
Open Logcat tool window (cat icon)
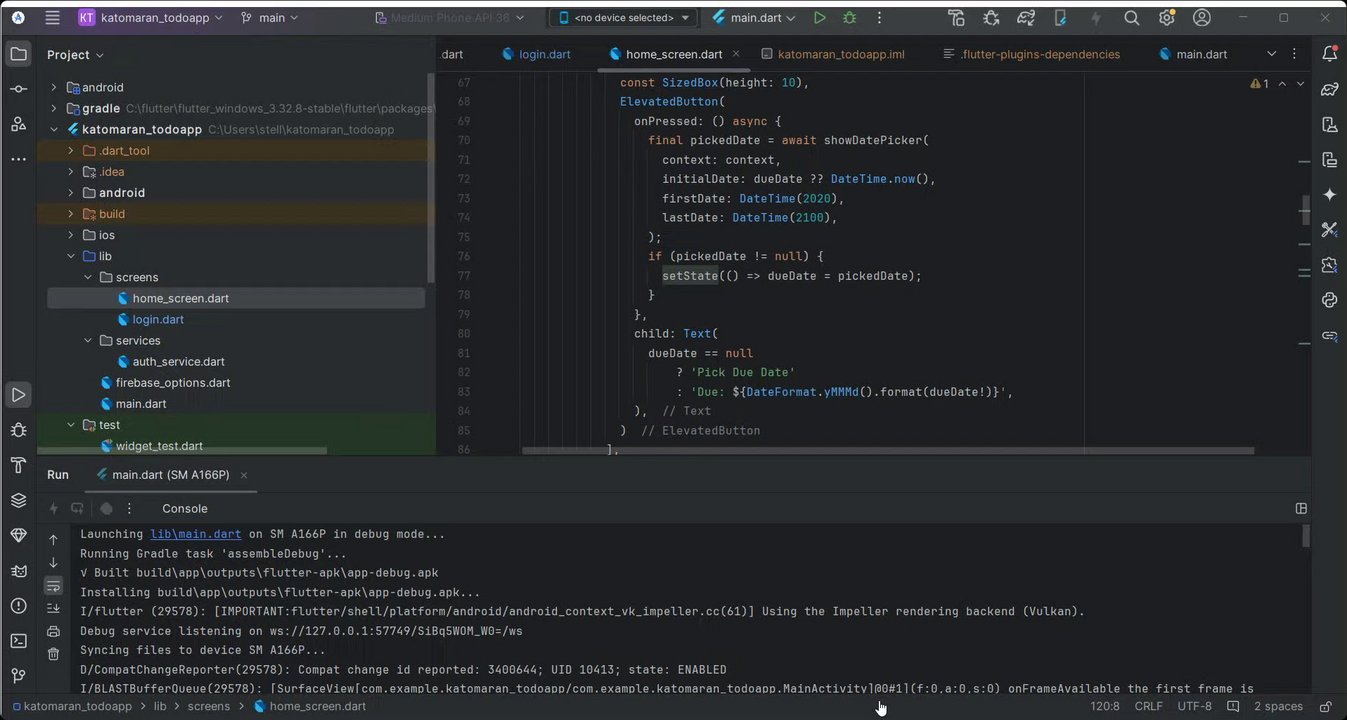tap(18, 571)
